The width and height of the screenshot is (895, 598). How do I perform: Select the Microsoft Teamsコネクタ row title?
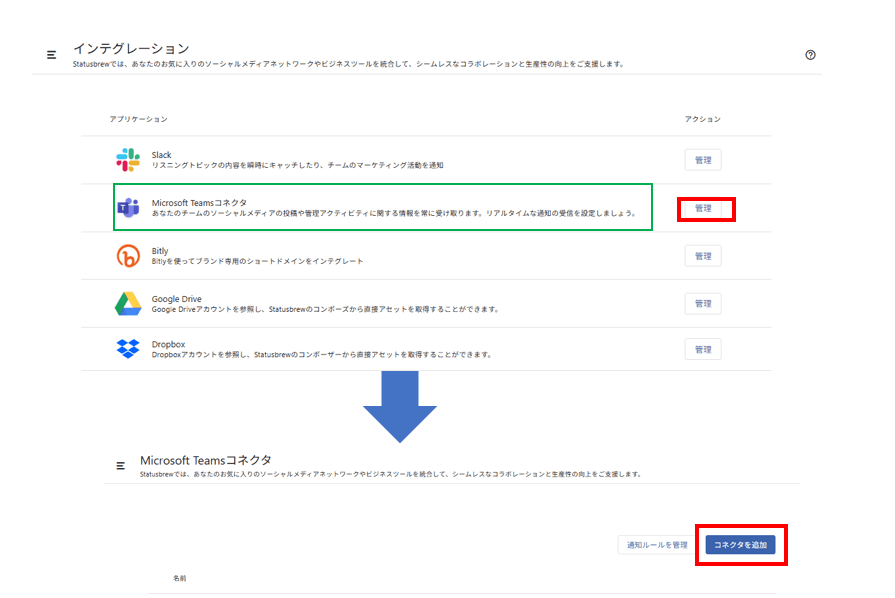pyautogui.click(x=199, y=202)
